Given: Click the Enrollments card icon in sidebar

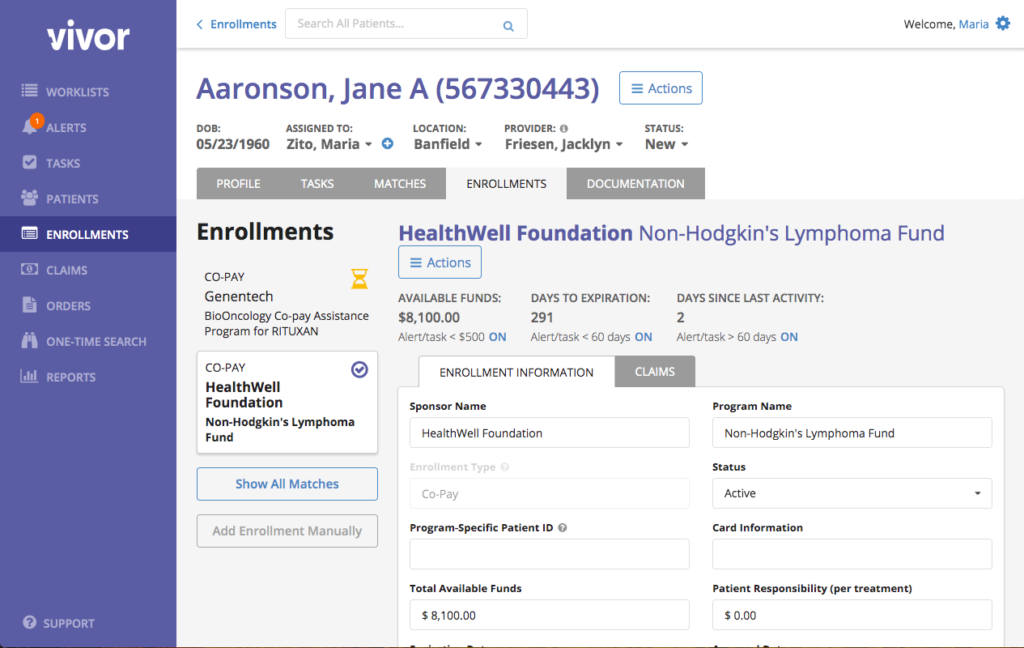Looking at the screenshot, I should pyautogui.click(x=29, y=233).
